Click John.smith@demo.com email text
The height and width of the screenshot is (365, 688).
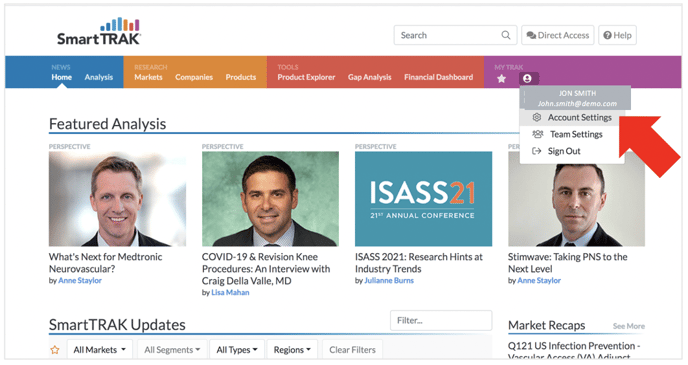point(577,104)
